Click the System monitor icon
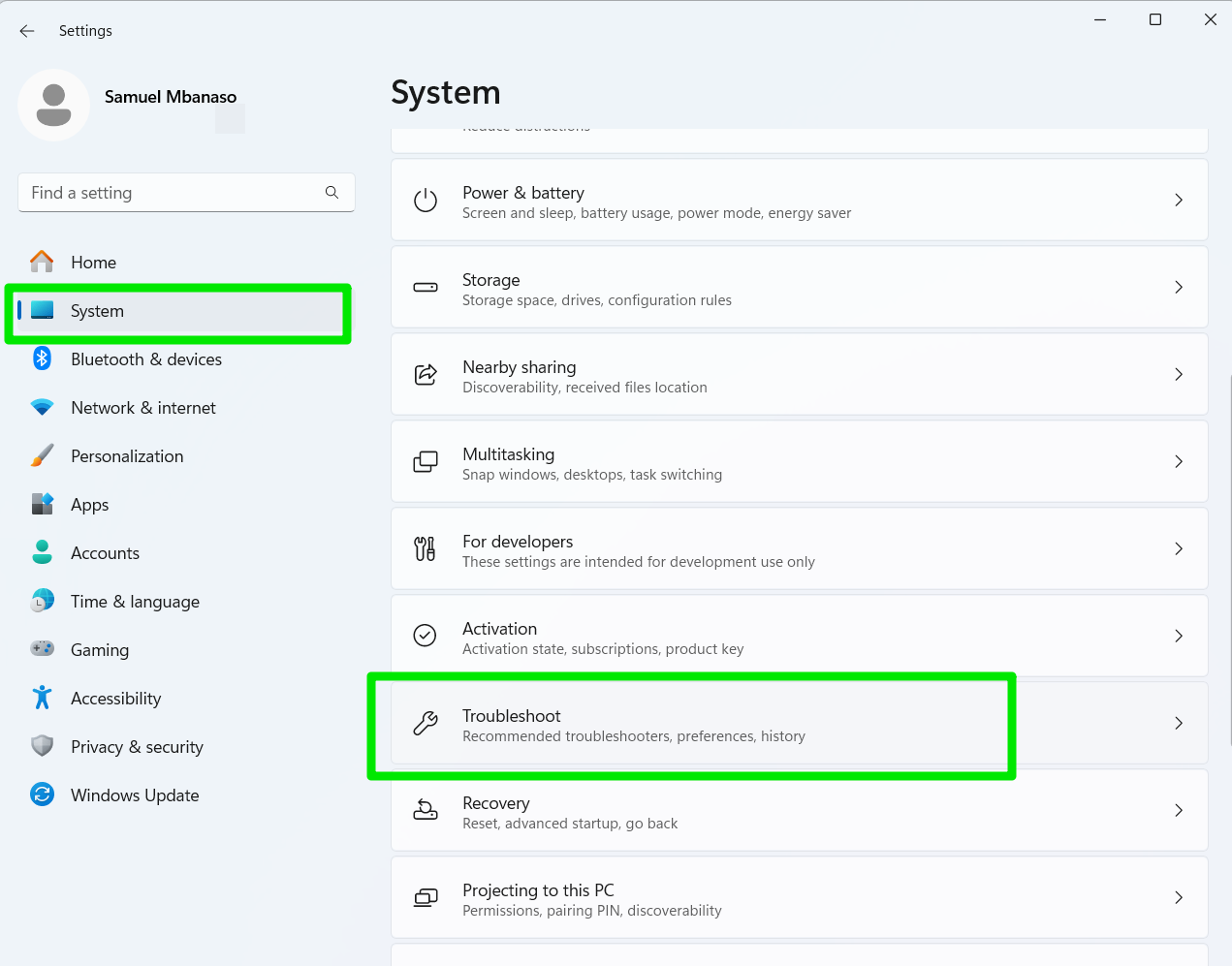Screen dimensions: 1232x966 42,310
